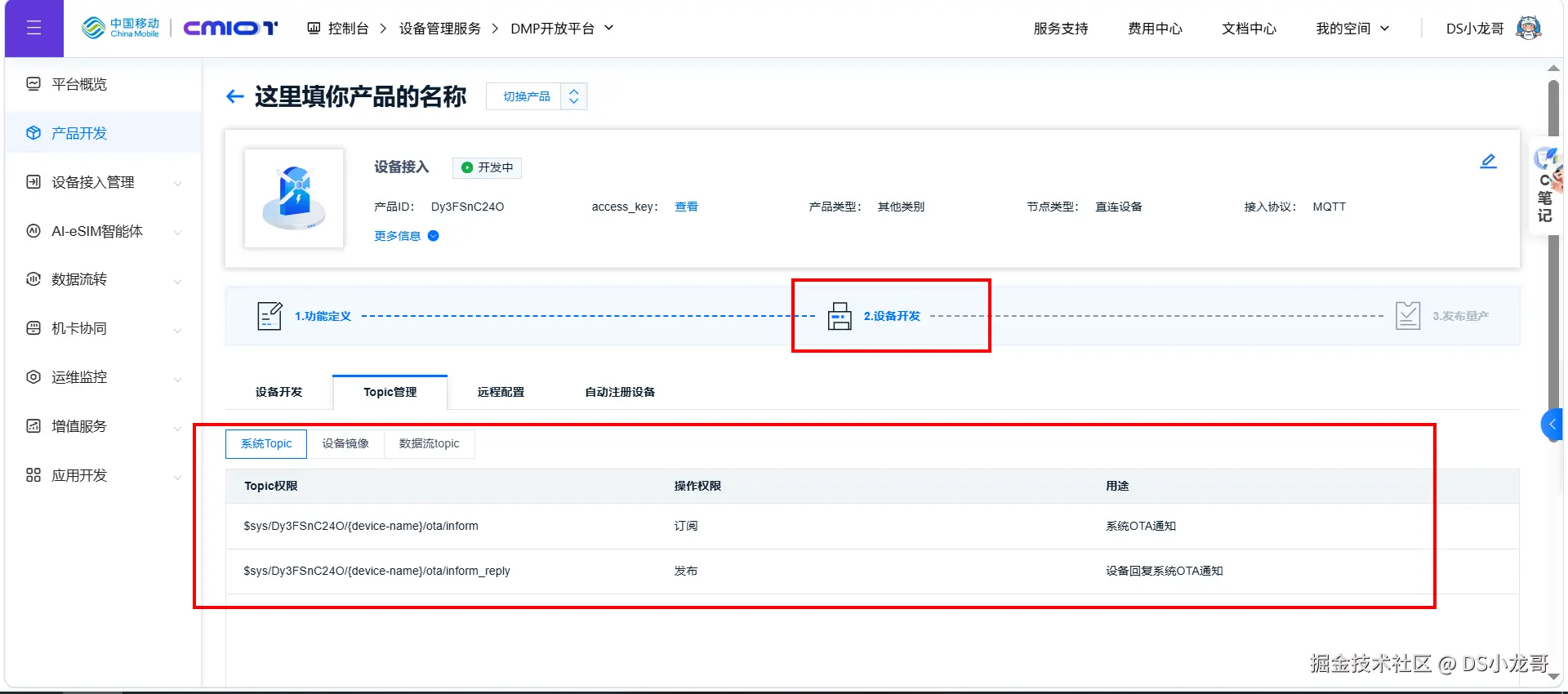Select the 设备镜像 sub-tab
Viewport: 1568px width, 694px height.
[x=345, y=443]
